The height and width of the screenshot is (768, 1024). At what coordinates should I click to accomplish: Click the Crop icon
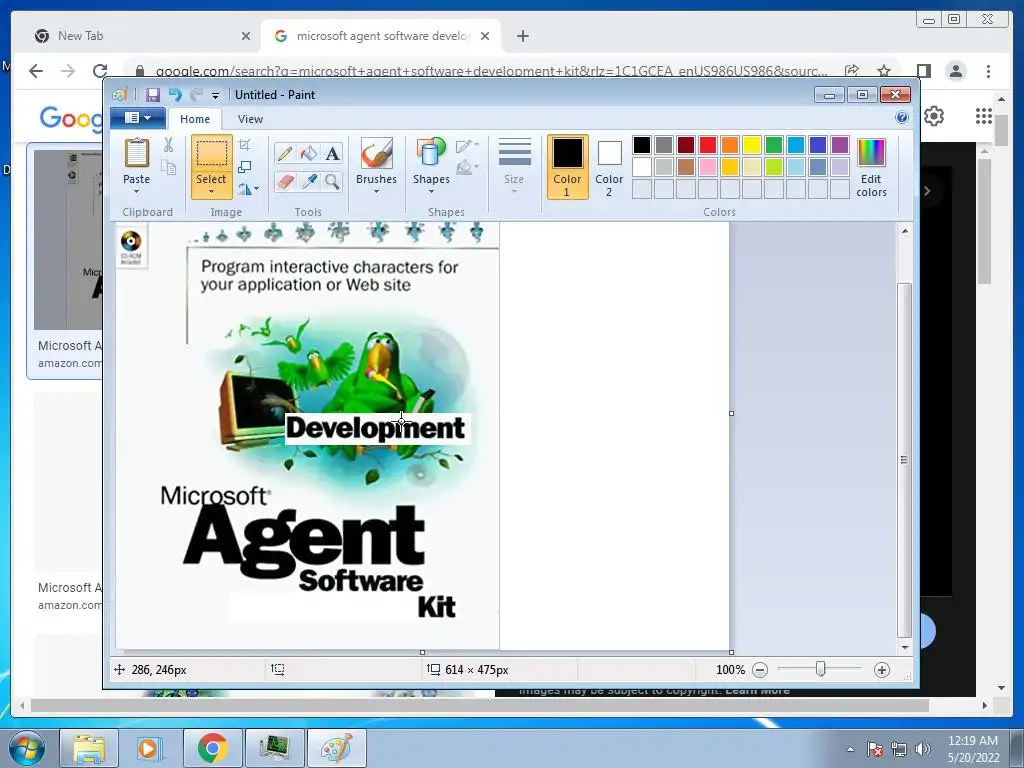(245, 144)
